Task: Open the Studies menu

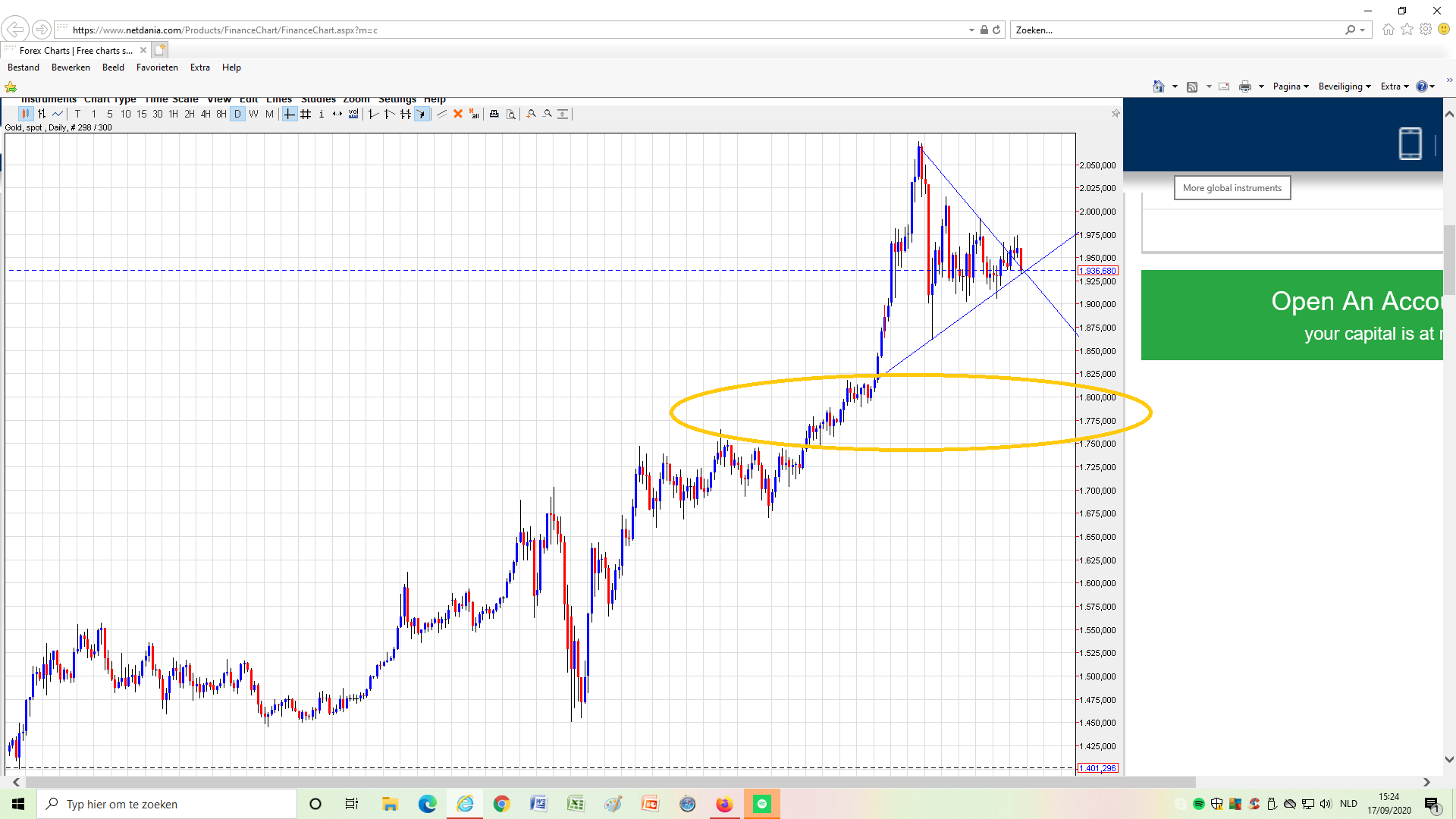Action: point(318,100)
